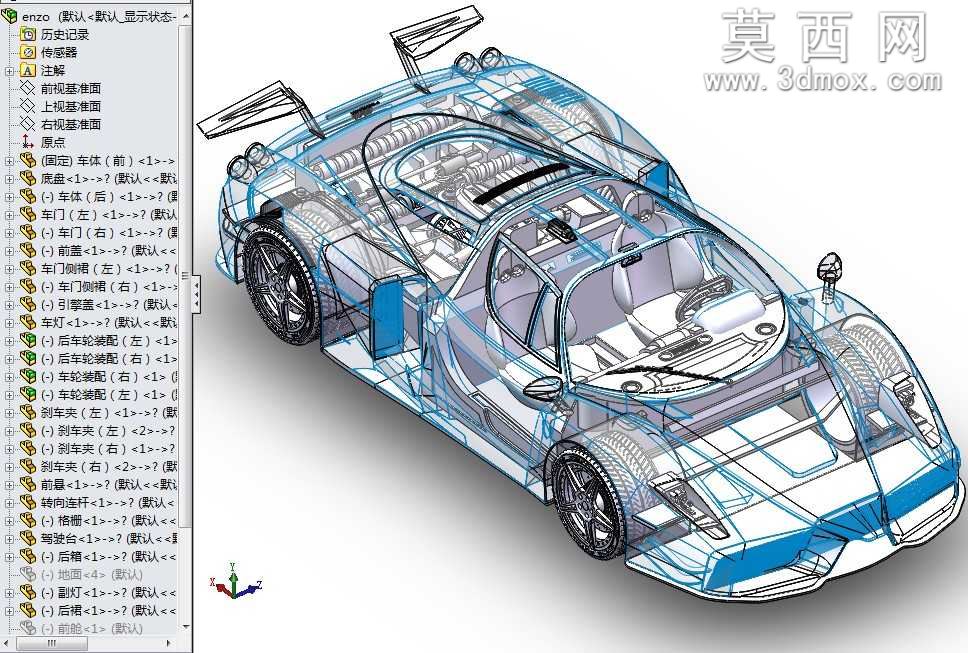The image size is (968, 653).
Task: Click the enzo assembly root icon
Action: coord(9,17)
